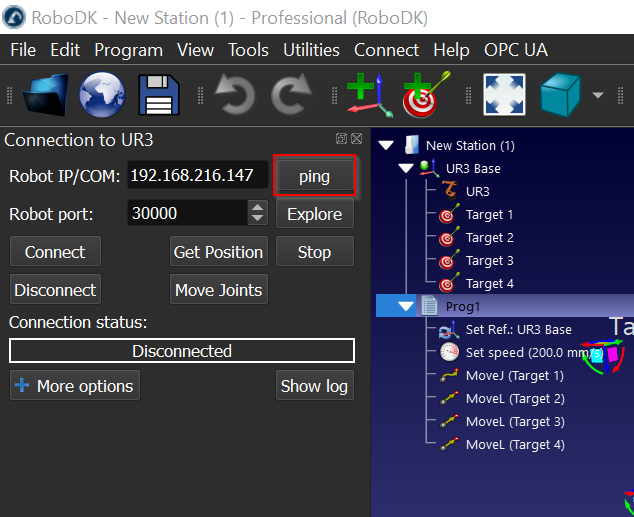634x517 pixels.
Task: Select Target 1 icon in tree
Action: pos(449,213)
